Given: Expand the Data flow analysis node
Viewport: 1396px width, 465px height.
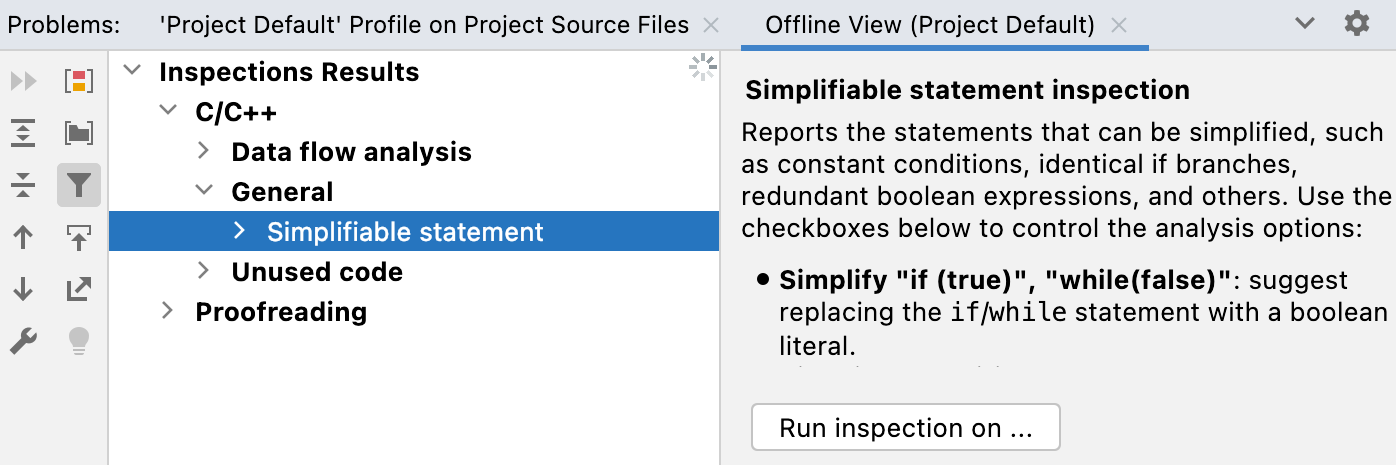Looking at the screenshot, I should [203, 151].
